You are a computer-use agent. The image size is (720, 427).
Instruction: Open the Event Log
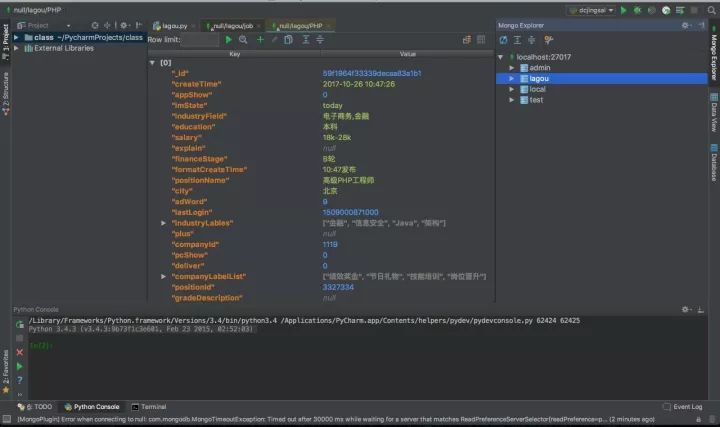point(682,407)
